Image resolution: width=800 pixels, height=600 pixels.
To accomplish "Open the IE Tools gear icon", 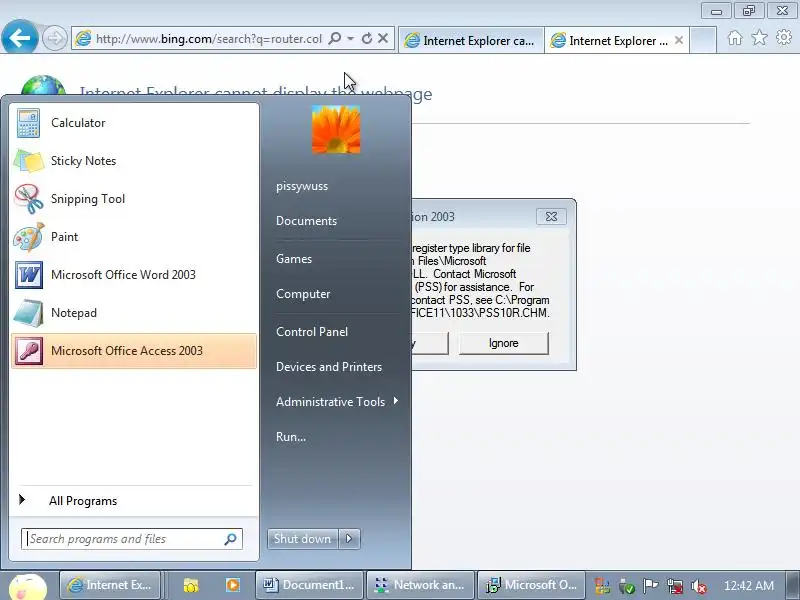I will (x=784, y=38).
